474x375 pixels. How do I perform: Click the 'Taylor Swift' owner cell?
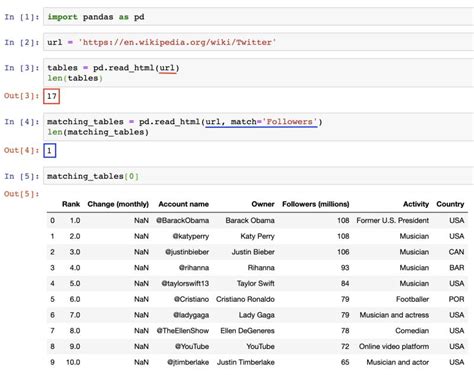click(x=256, y=283)
